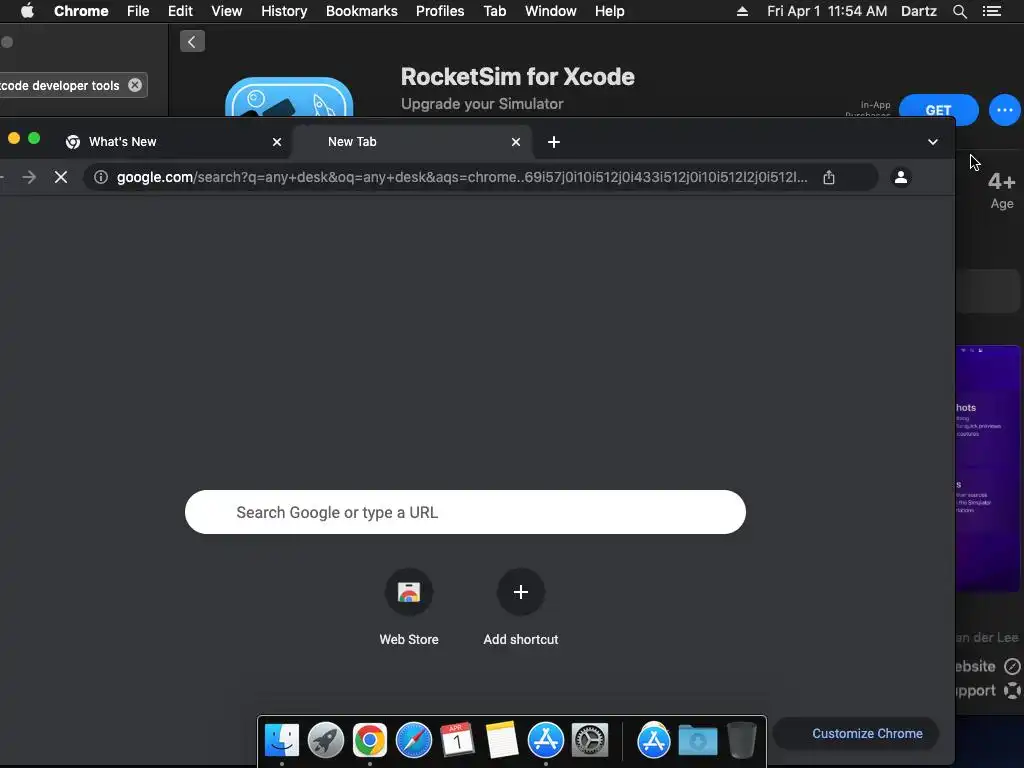Open Launchpad from the Dock
This screenshot has width=1024, height=768.
click(326, 741)
